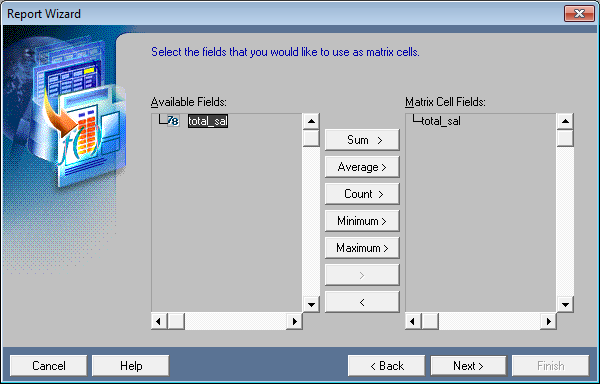Screen dimensions: 600x384
Task: Apply Count to the selected field
Action: 362,194
